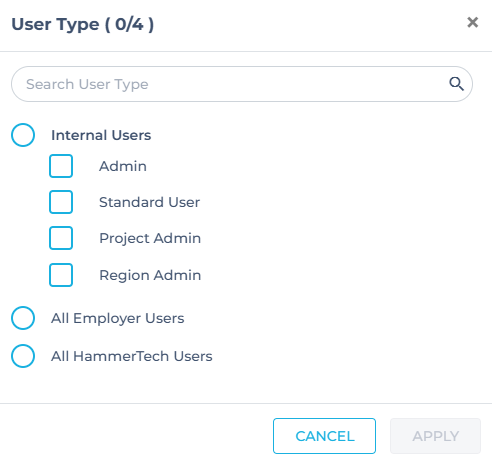Click the 'Admin' option label text

123,166
